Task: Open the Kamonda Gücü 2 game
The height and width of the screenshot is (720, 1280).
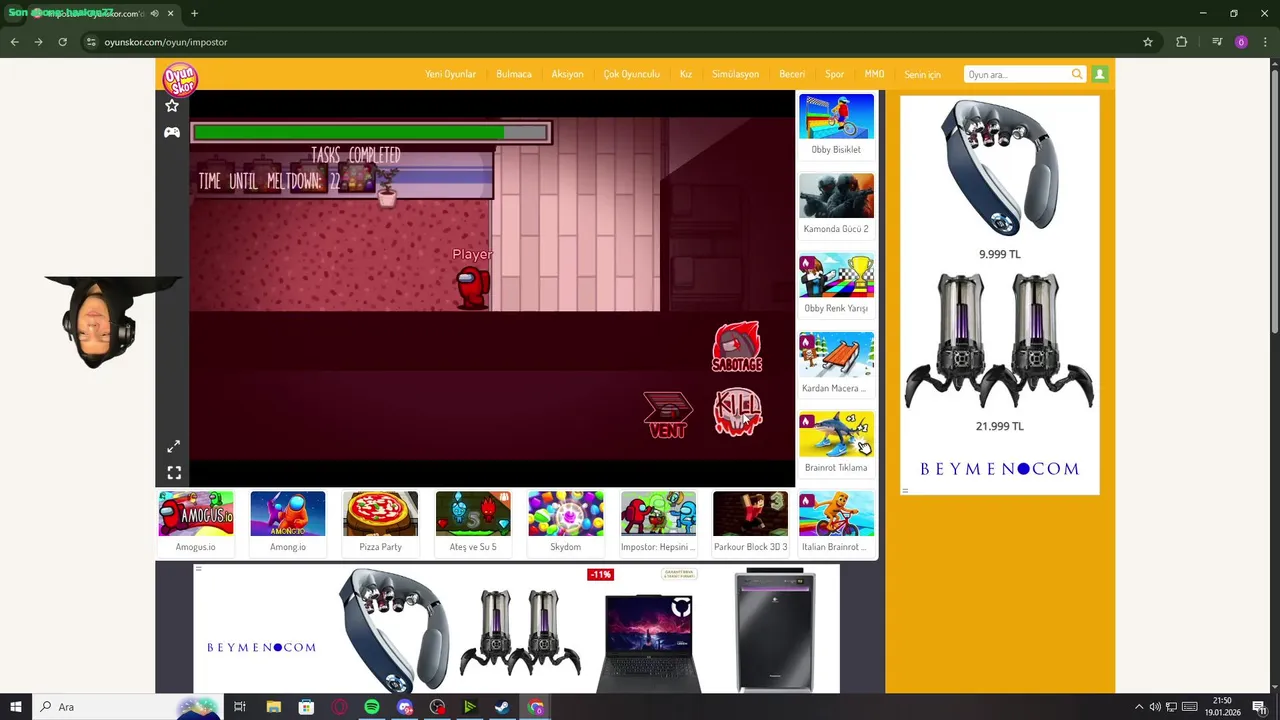Action: [836, 205]
